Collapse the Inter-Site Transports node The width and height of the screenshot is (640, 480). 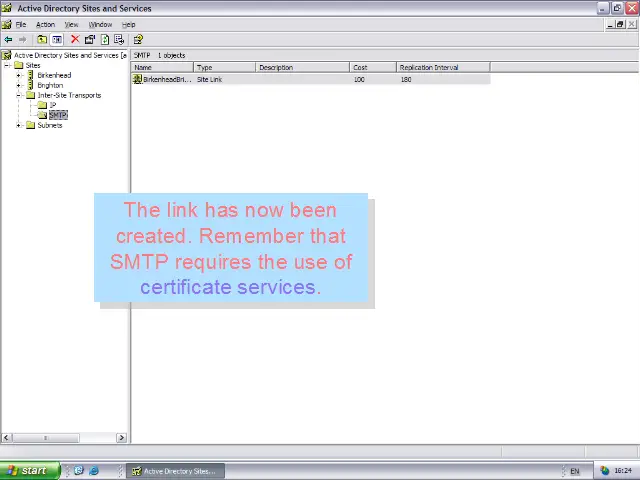tap(18, 95)
